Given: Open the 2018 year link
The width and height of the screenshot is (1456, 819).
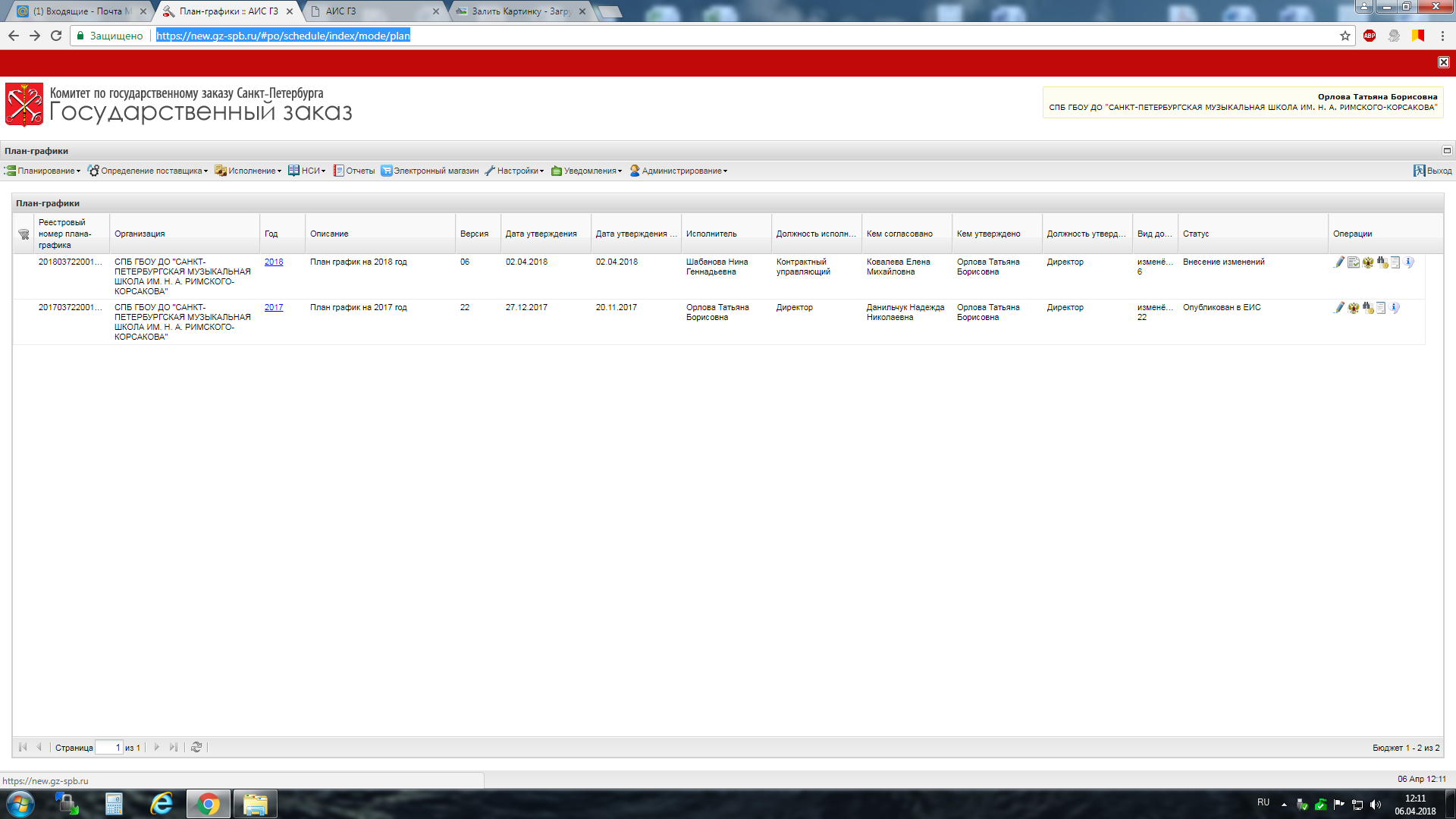Looking at the screenshot, I should coord(274,262).
